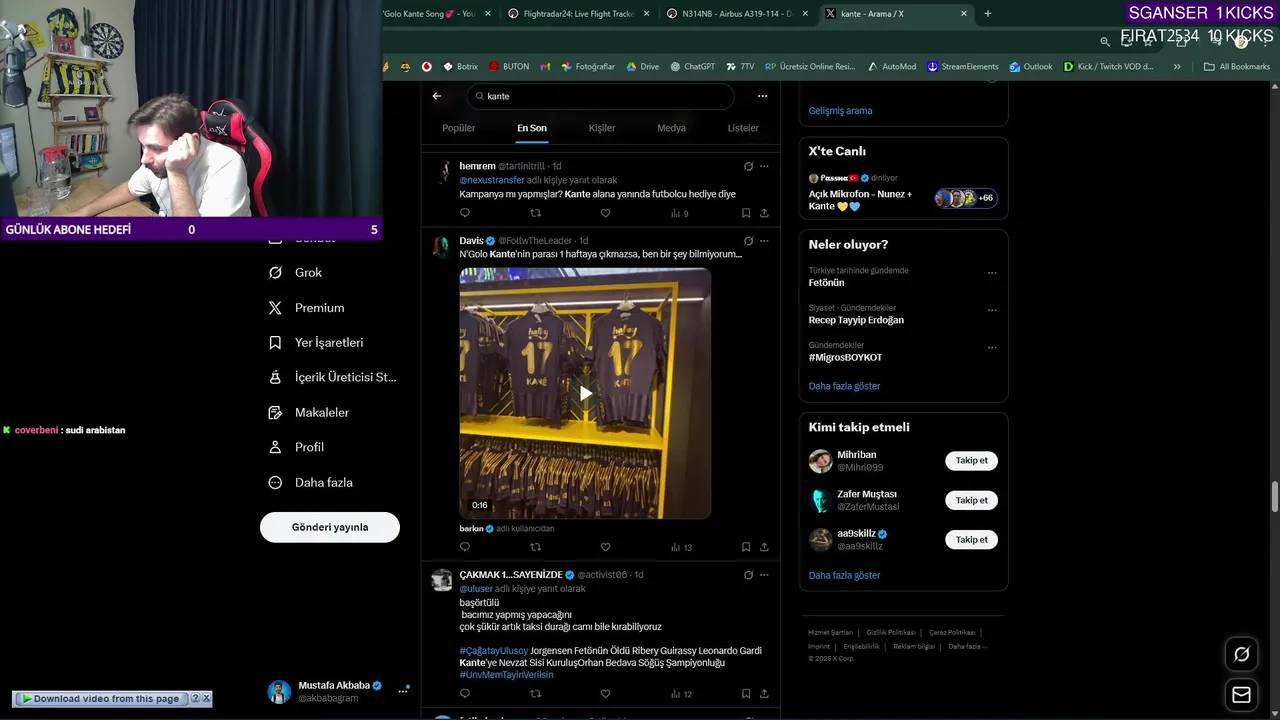1280x720 pixels.
Task: Open the #UnvMemTayinVerilsin hashtag
Action: (x=506, y=675)
